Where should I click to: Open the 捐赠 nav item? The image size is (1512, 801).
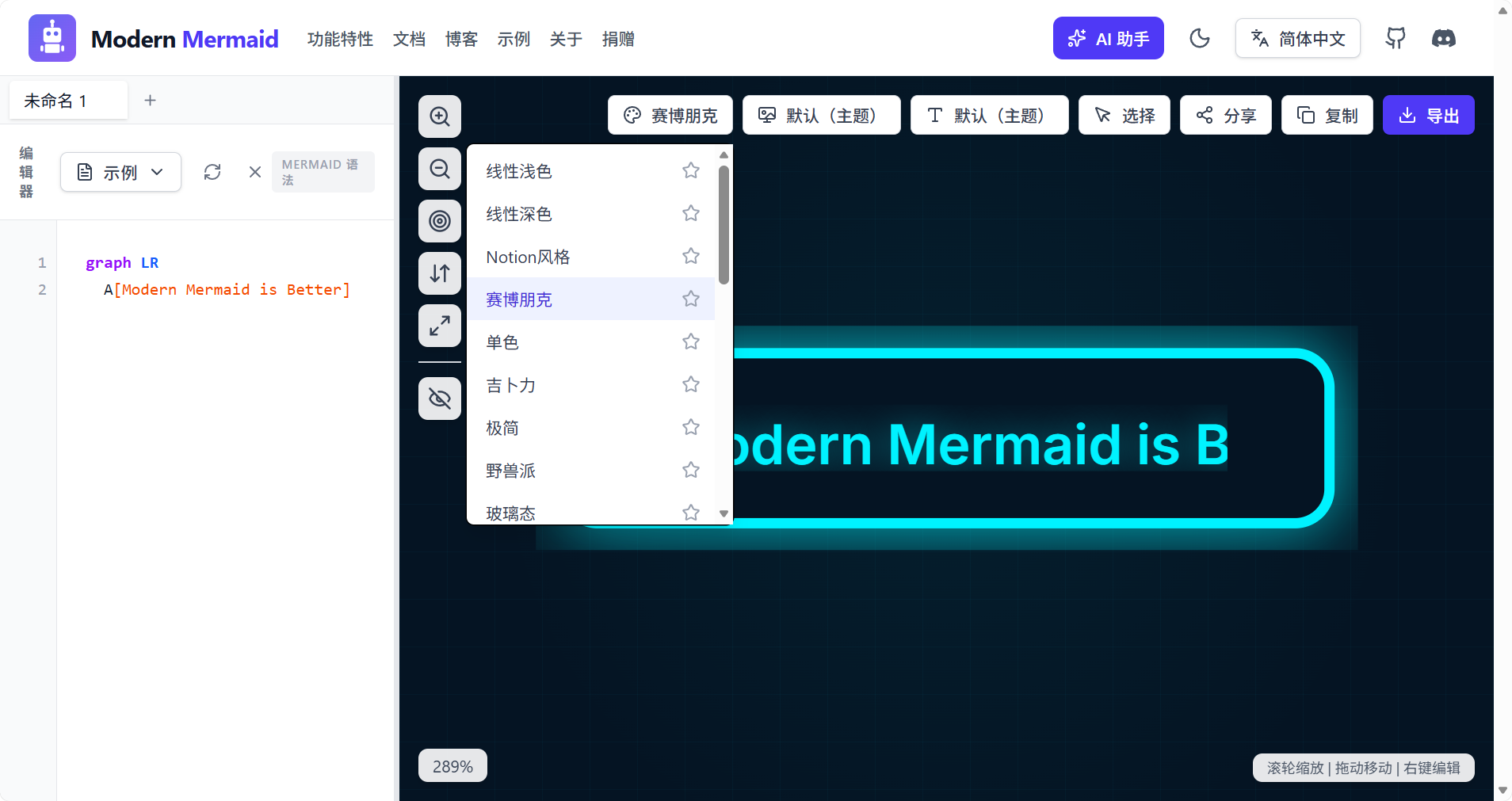(618, 39)
